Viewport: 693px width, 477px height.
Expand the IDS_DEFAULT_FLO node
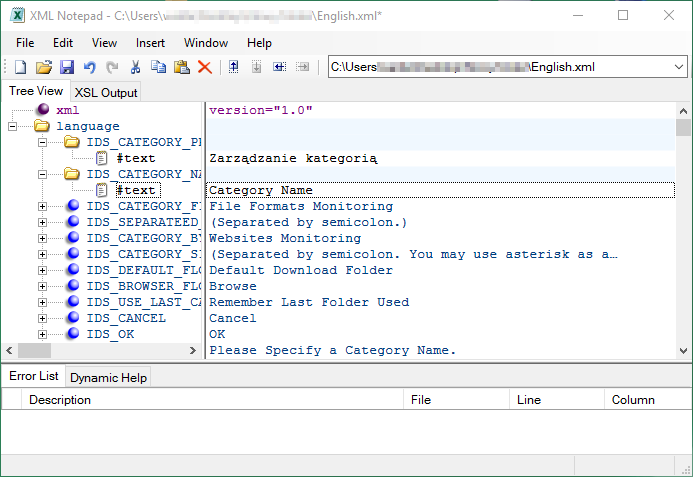pyautogui.click(x=42, y=270)
